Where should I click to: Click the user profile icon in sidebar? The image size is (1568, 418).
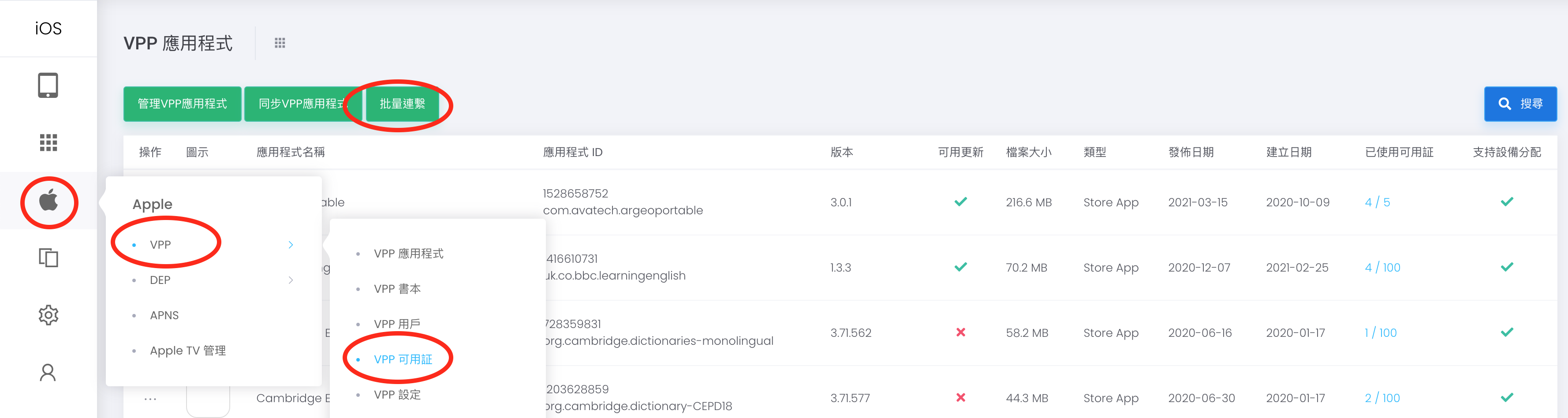[x=48, y=373]
